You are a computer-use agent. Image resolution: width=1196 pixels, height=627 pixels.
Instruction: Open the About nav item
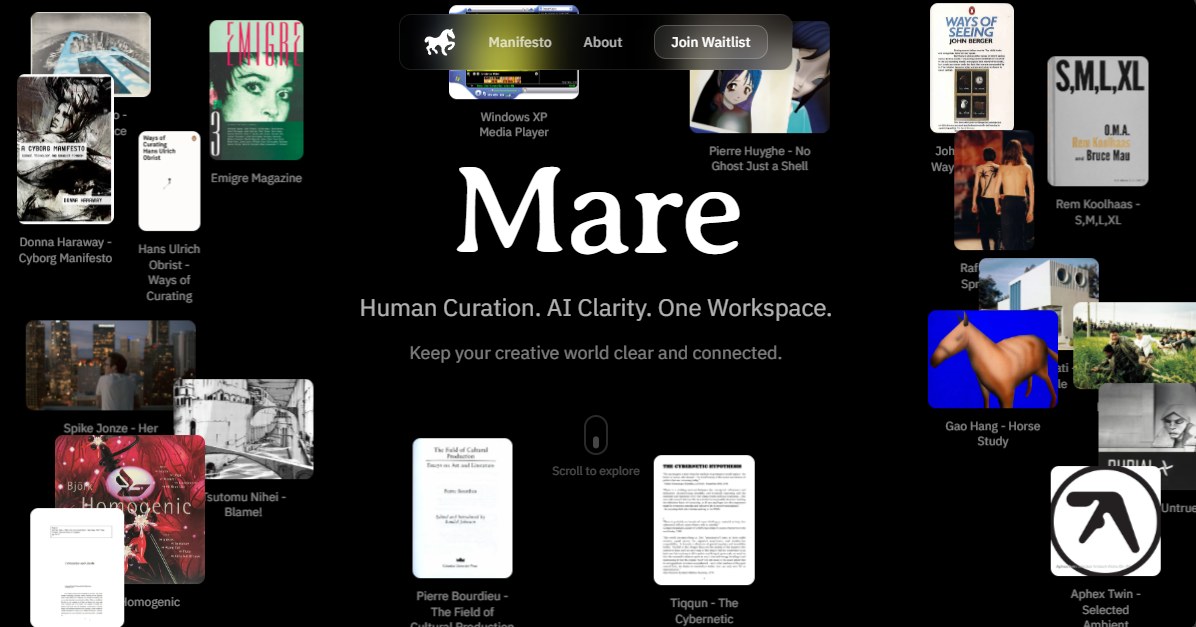(x=603, y=43)
